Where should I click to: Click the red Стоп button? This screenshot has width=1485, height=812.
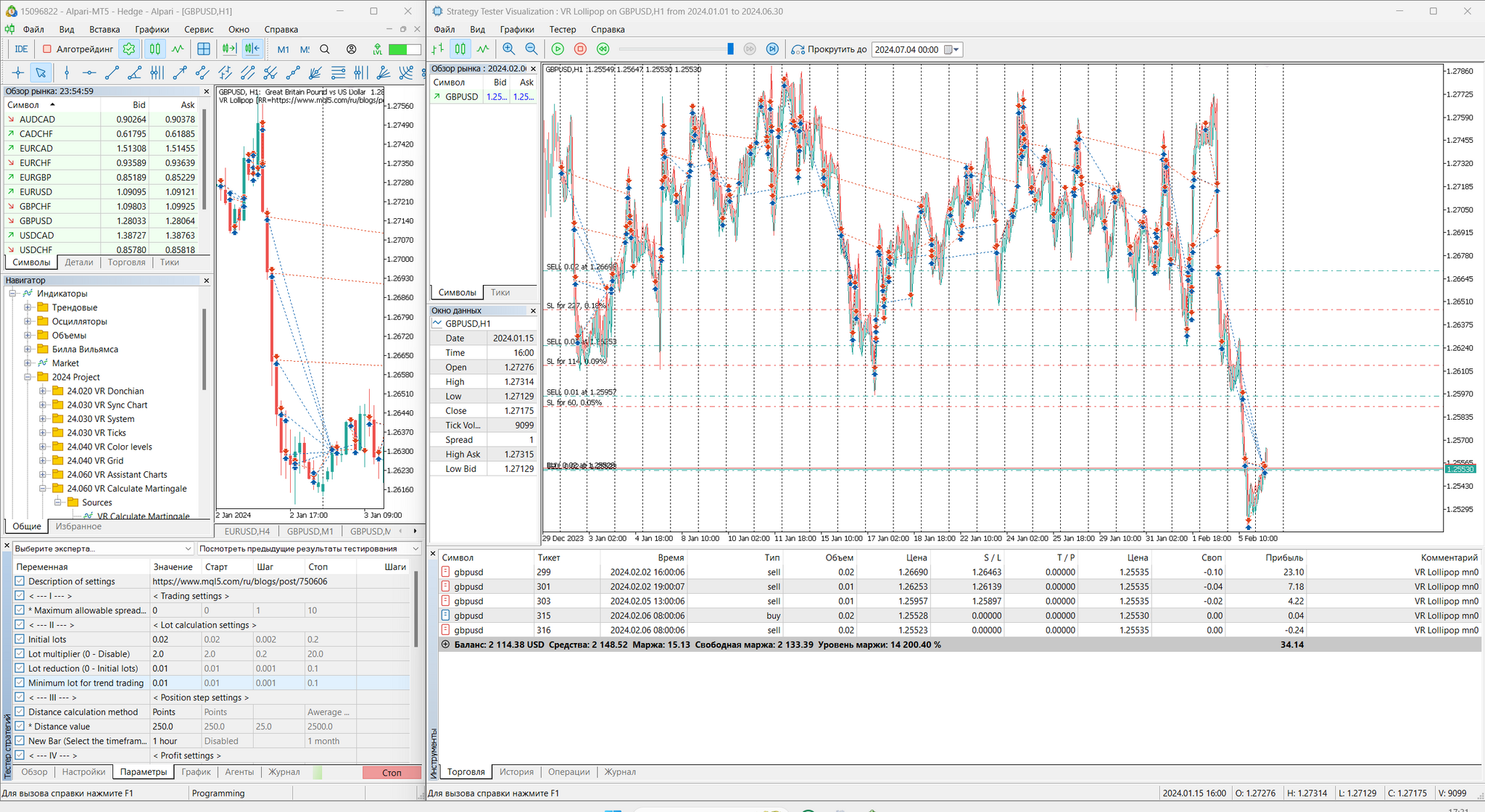pyautogui.click(x=392, y=773)
